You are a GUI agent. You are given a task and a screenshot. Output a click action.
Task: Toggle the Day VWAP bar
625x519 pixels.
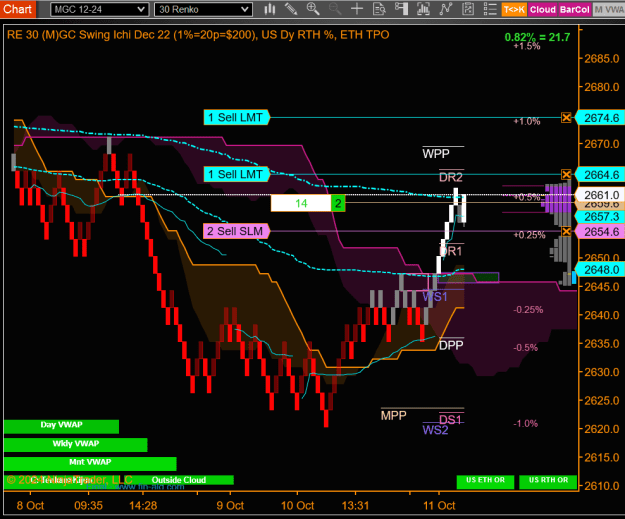click(x=61, y=426)
